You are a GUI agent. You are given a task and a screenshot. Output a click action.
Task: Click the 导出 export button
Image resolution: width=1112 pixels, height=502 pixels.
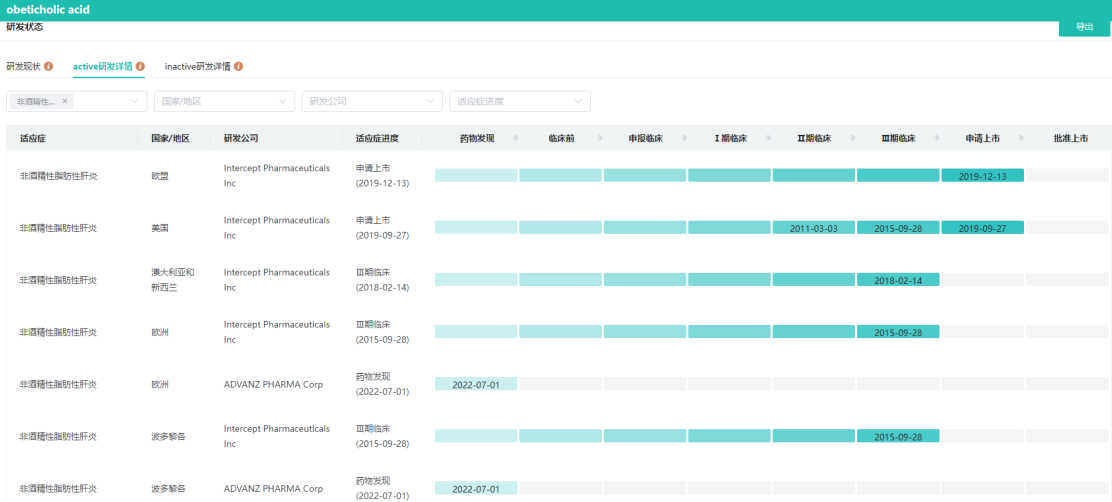pos(1084,27)
